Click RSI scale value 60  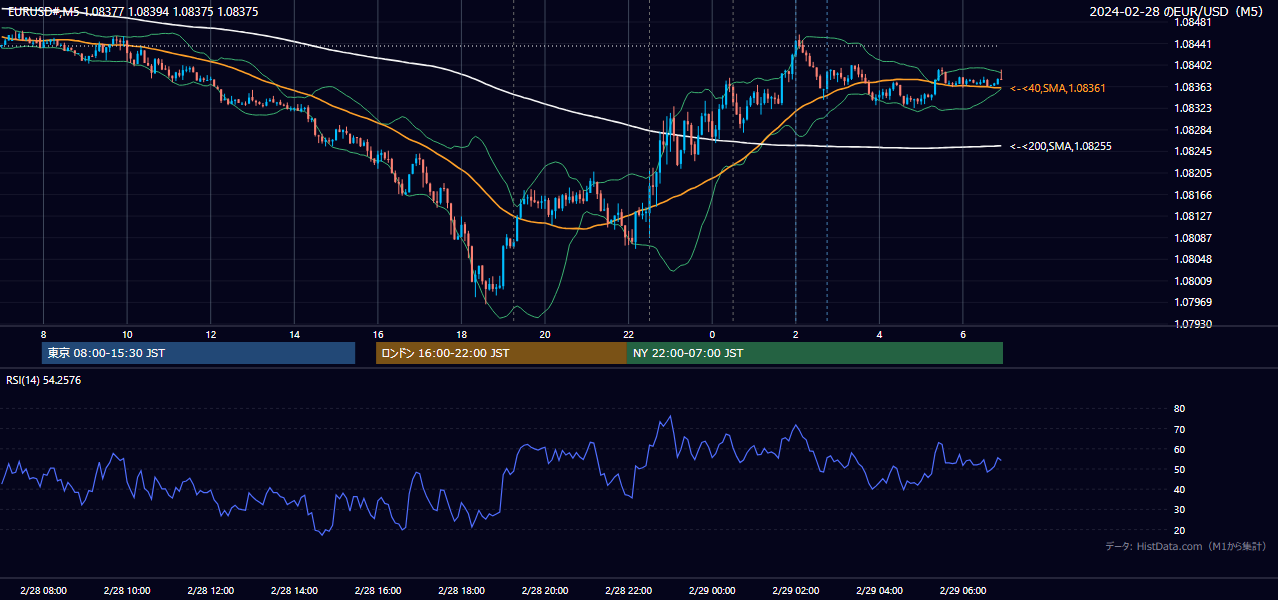[1179, 449]
